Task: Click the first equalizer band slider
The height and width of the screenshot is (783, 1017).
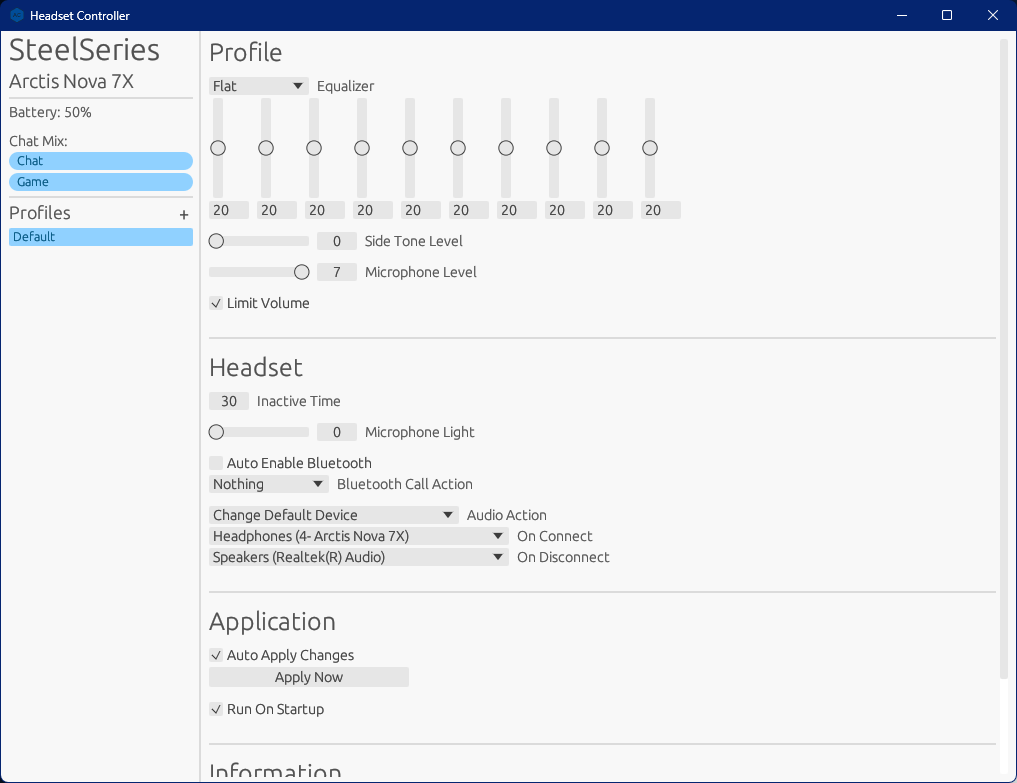Action: pyautogui.click(x=218, y=147)
